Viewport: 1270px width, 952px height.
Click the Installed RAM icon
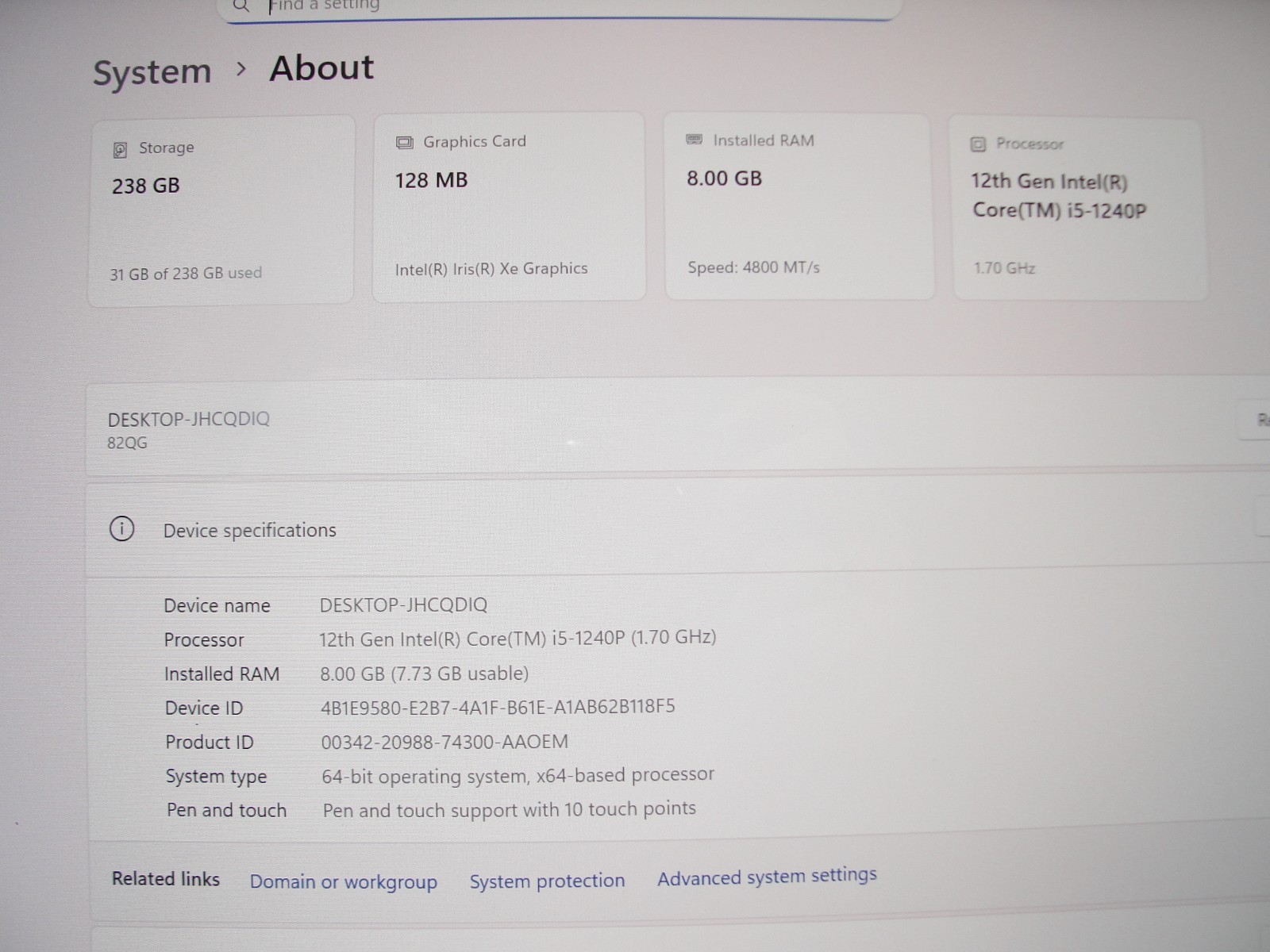point(694,140)
